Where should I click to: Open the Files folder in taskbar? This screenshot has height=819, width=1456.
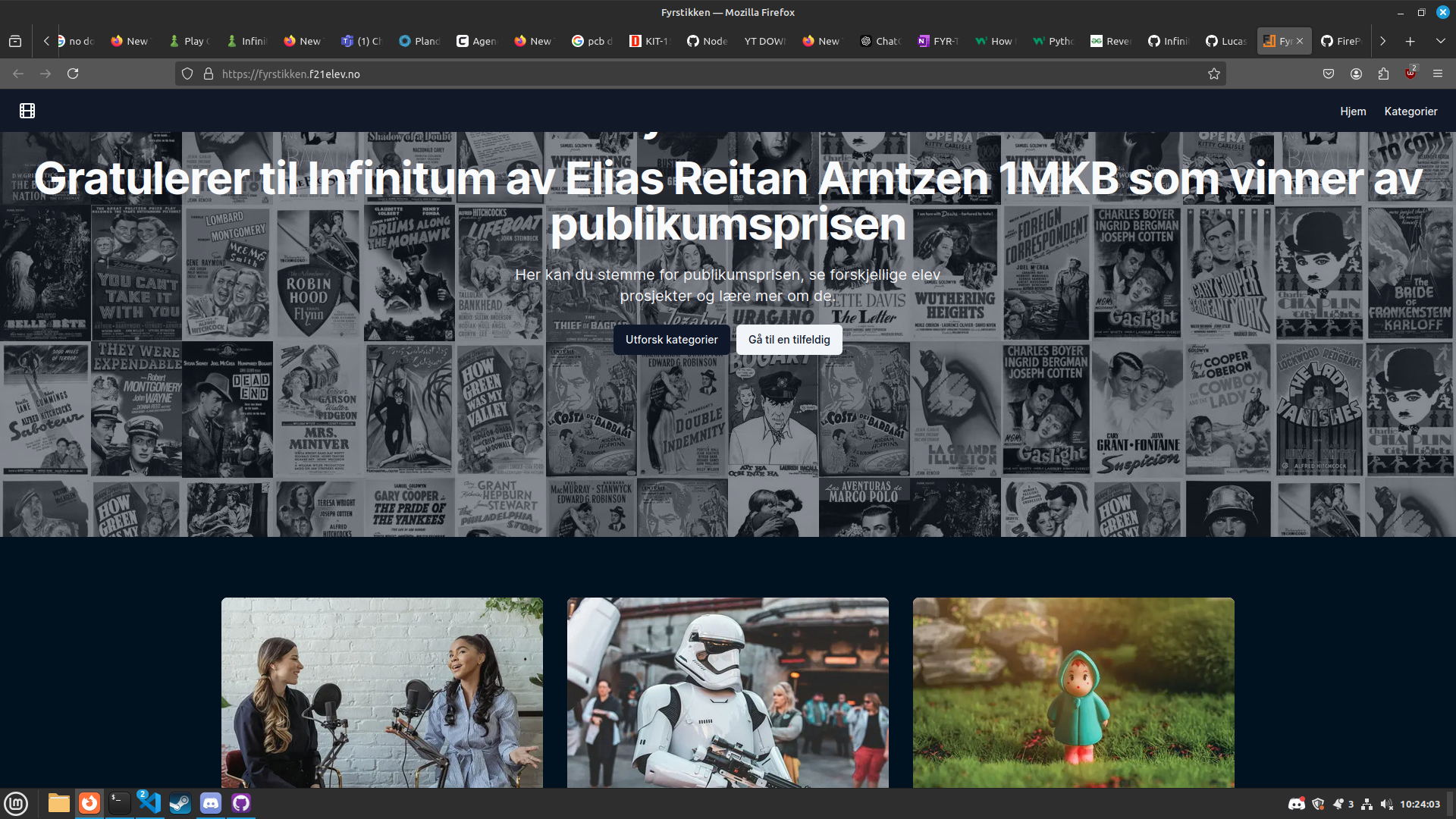[59, 803]
